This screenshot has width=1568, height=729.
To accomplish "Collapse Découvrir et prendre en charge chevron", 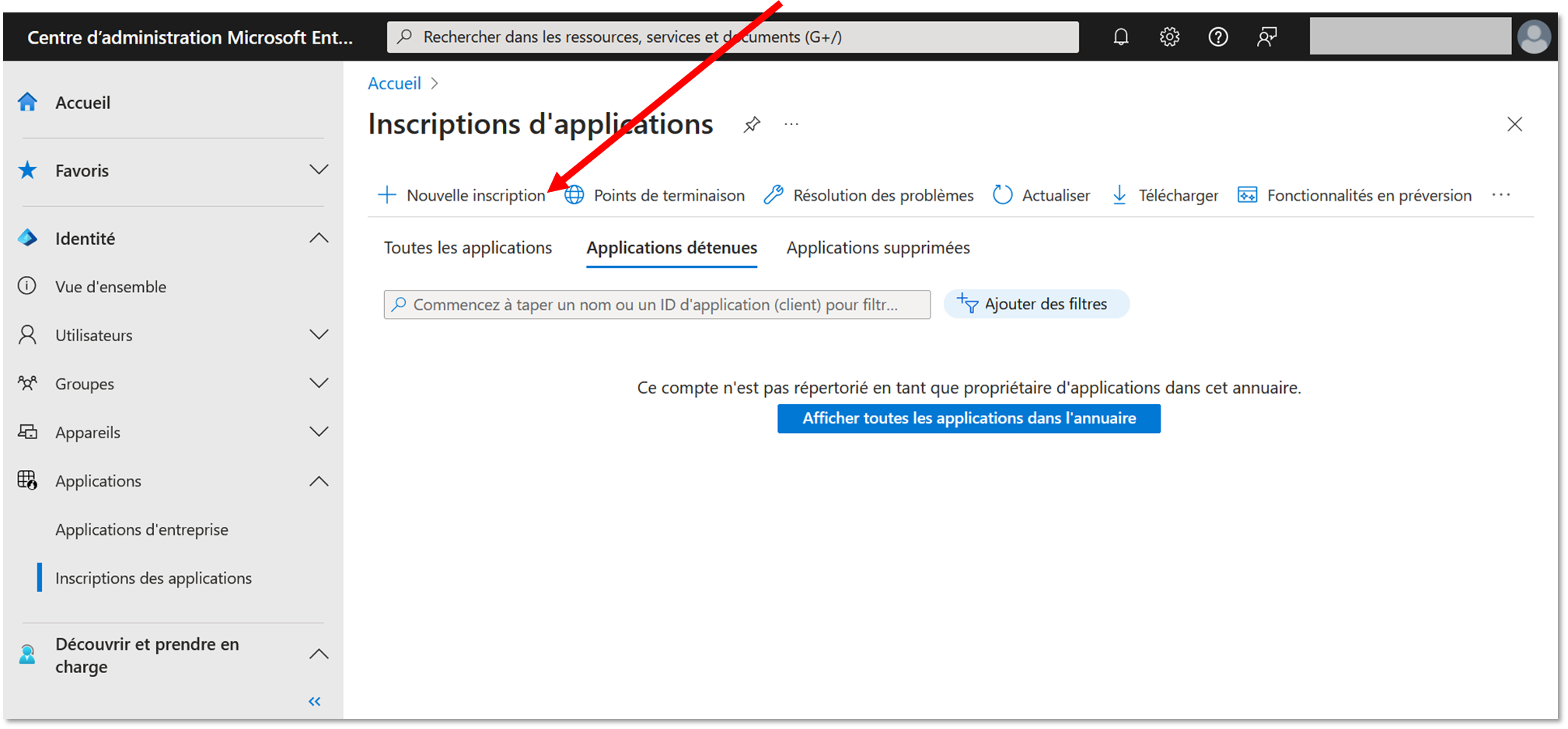I will tap(319, 654).
